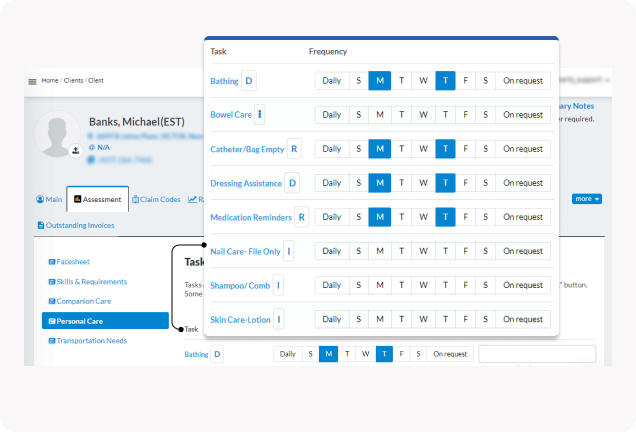The height and width of the screenshot is (432, 636).
Task: Open the Shampoo/ Comb task link
Action: tap(240, 286)
